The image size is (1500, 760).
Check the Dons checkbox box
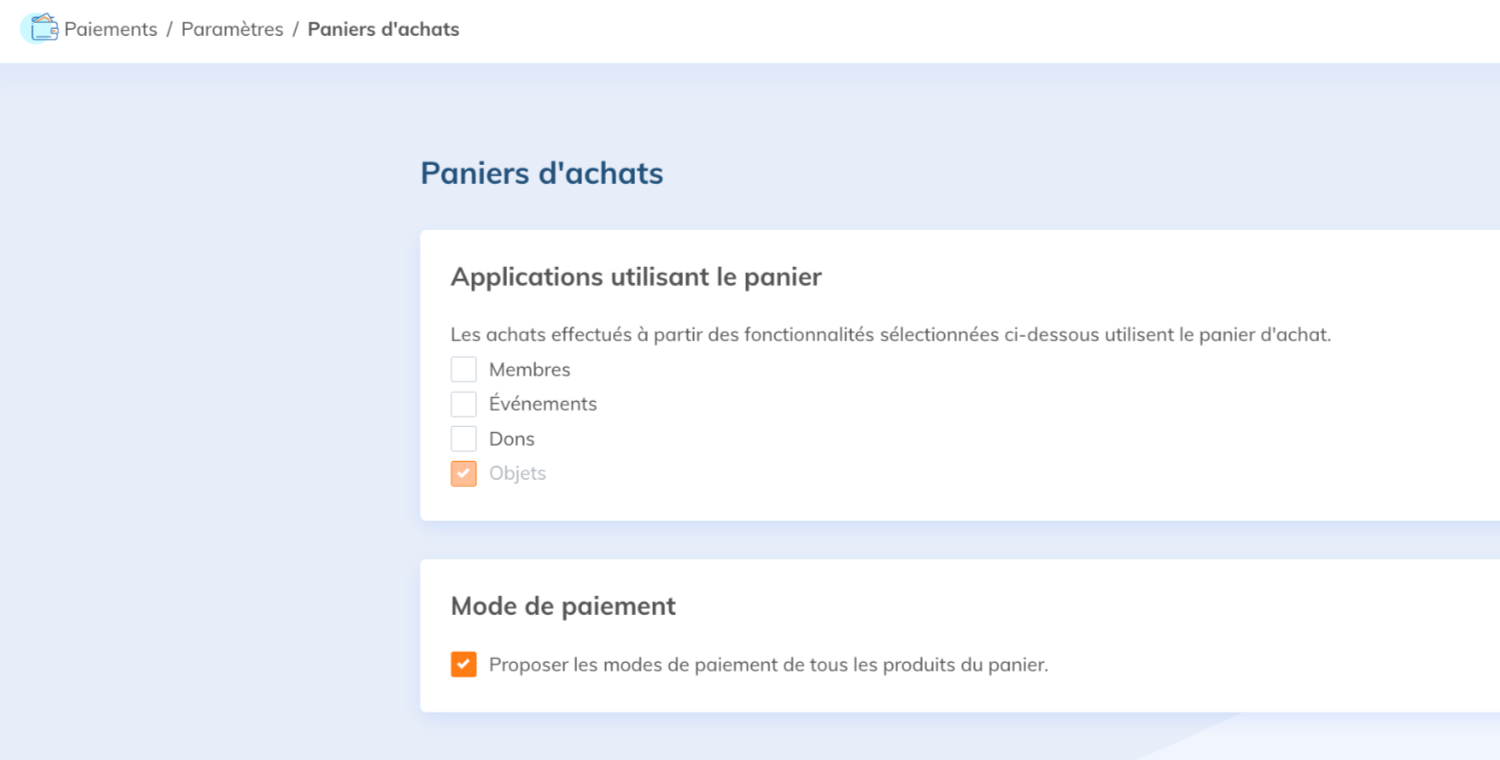(463, 439)
